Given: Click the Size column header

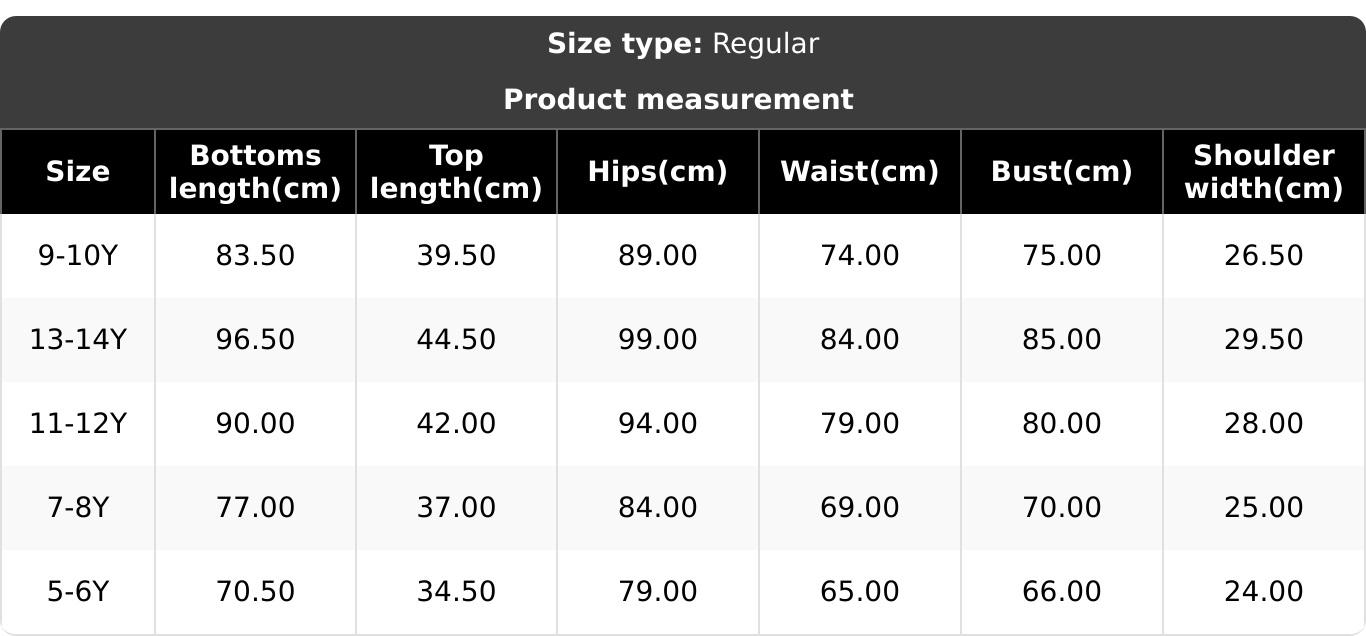Looking at the screenshot, I should tap(78, 172).
